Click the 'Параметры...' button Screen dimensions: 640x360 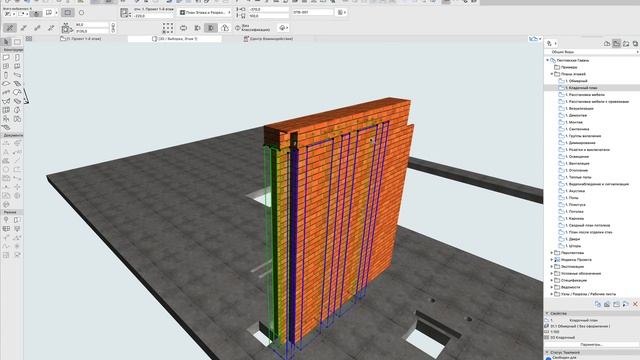591,344
